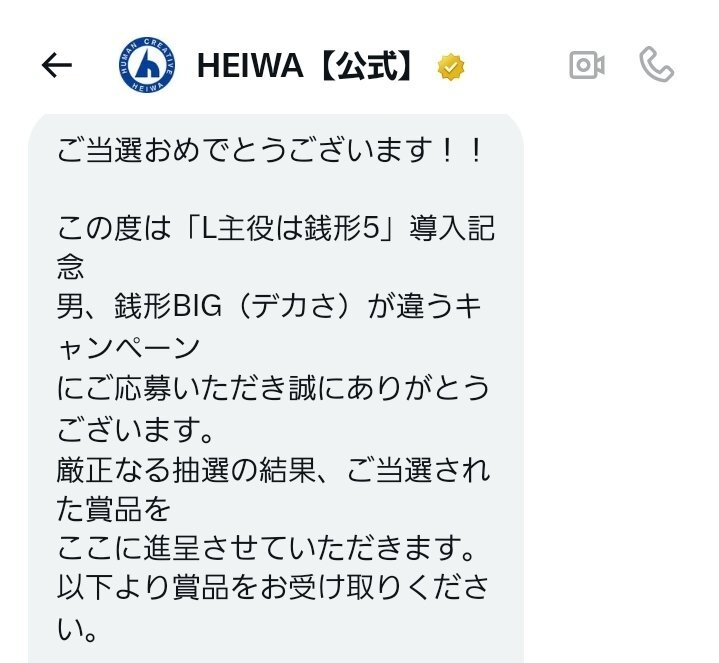This screenshot has width=719, height=663.
Task: Tap the ございます。 line below ありがとう
Action: (x=135, y=429)
